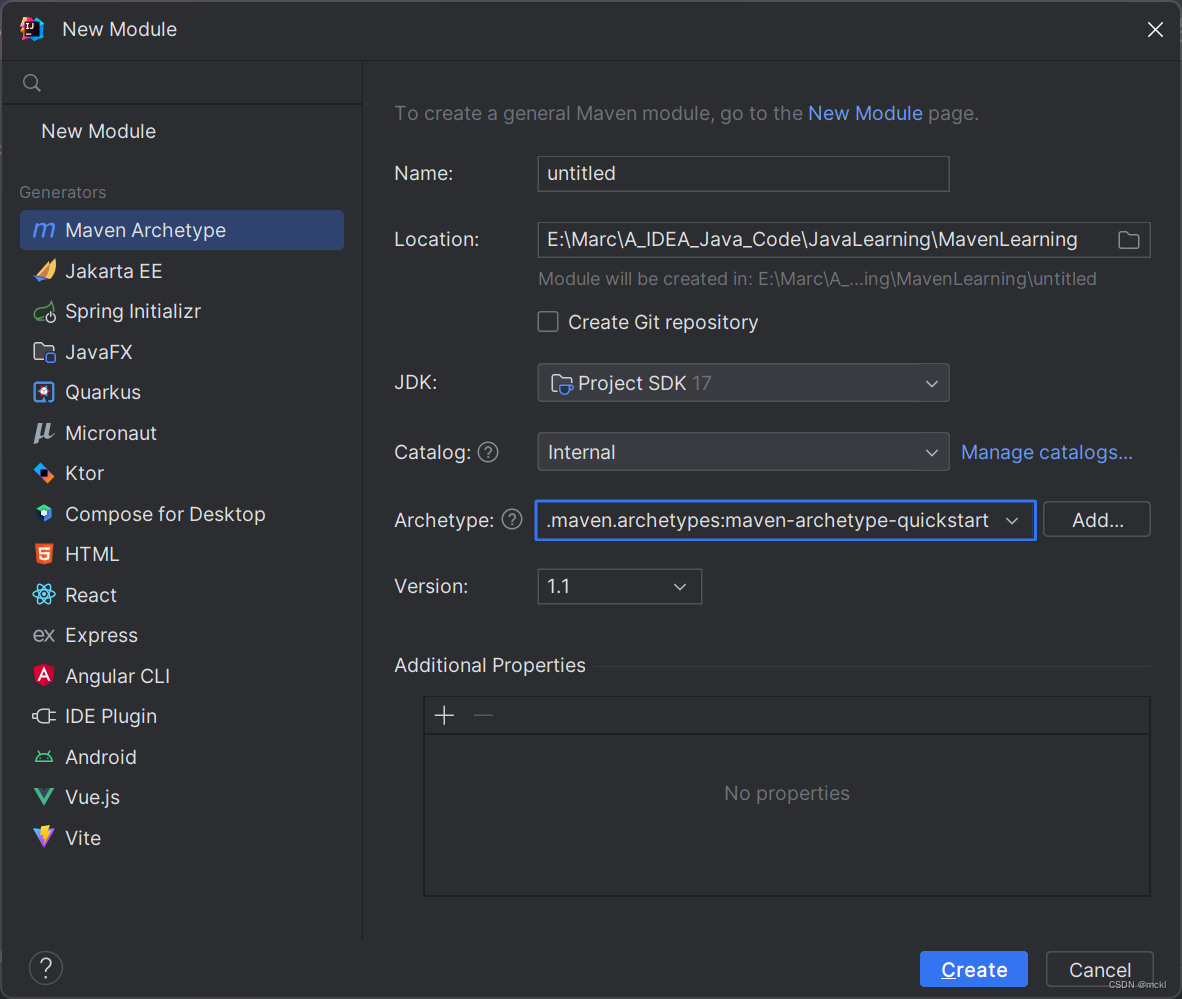Select the Express generator entry
This screenshot has height=999, width=1182.
pos(182,636)
